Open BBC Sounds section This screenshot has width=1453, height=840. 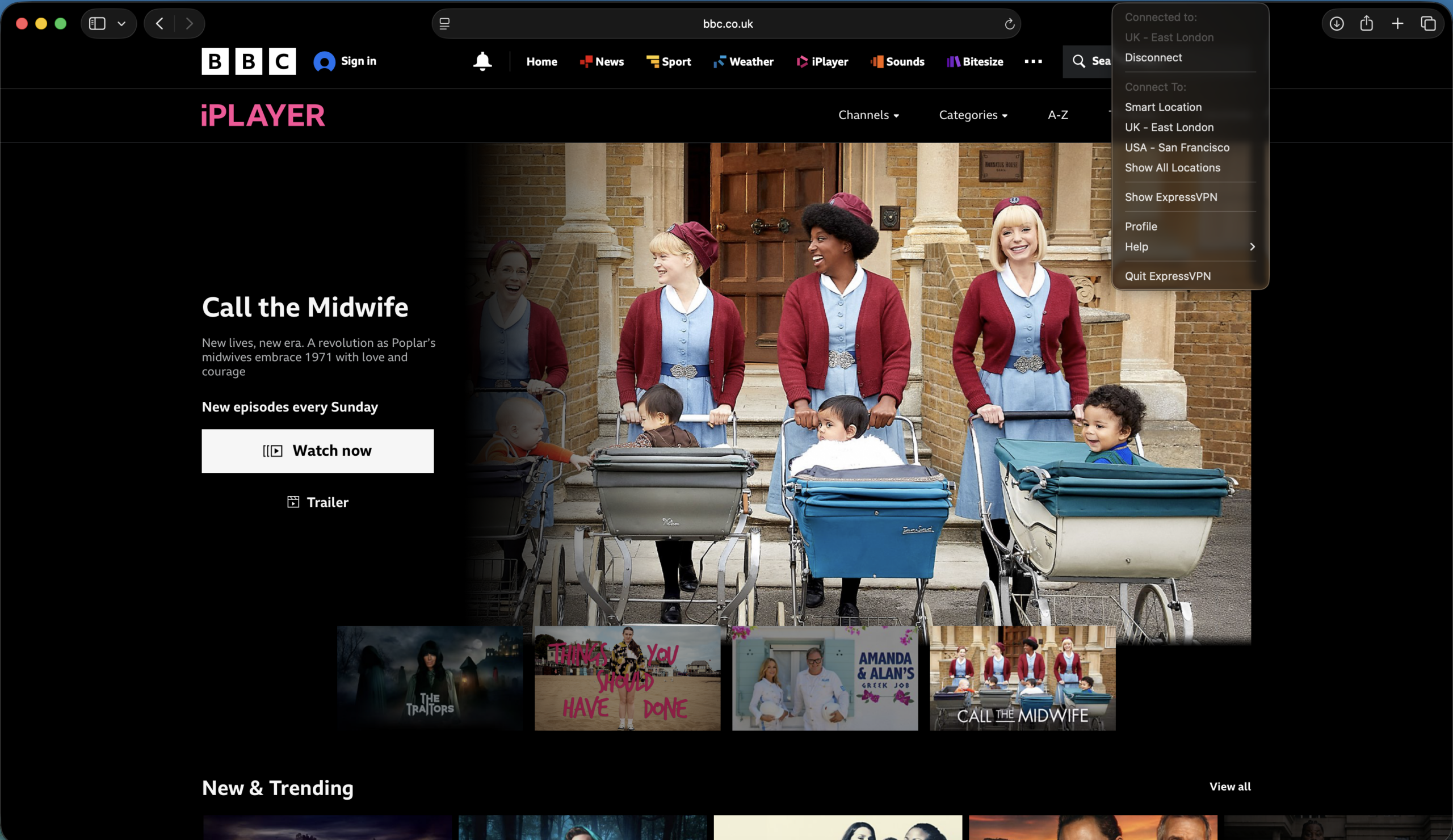[x=897, y=62]
